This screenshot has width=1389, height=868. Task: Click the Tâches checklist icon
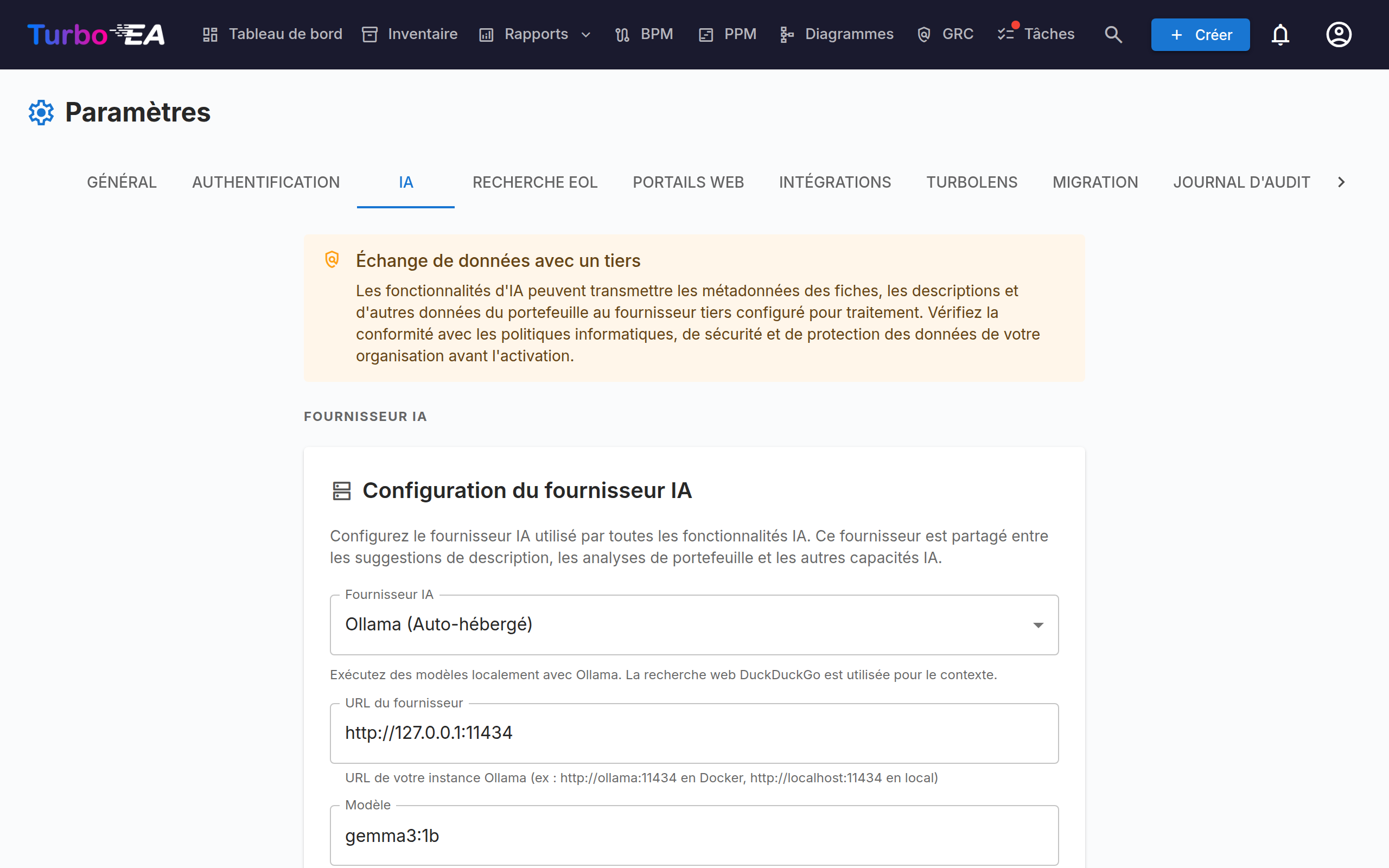coord(1006,35)
